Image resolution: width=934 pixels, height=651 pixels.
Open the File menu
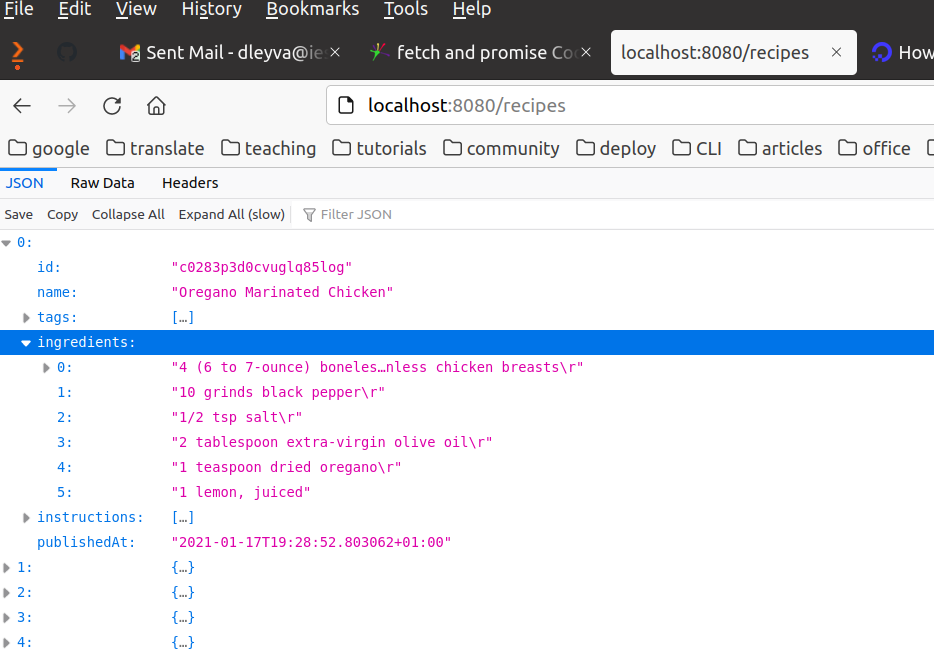pyautogui.click(x=18, y=9)
